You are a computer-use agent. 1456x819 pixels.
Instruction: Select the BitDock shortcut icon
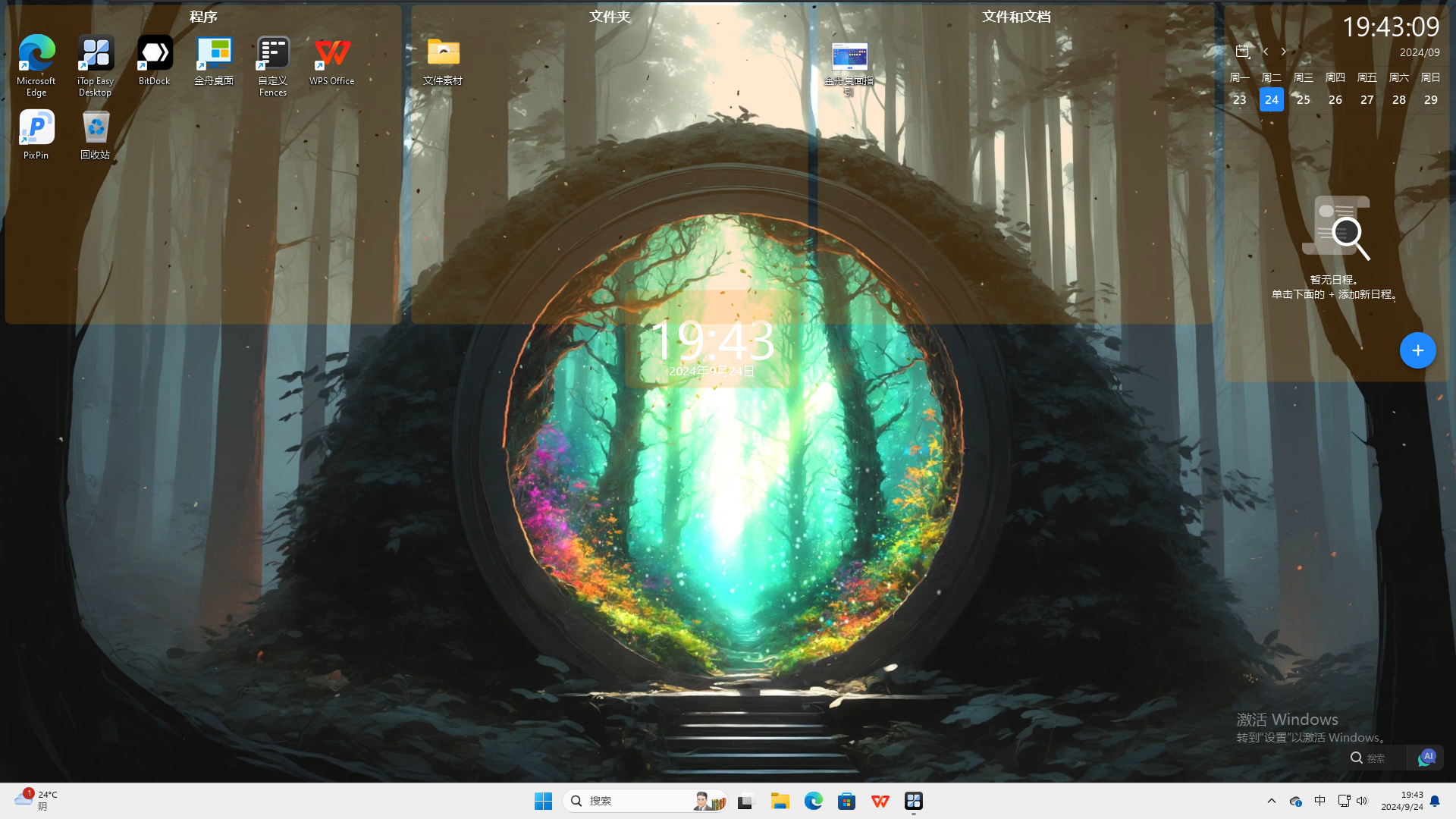(155, 60)
